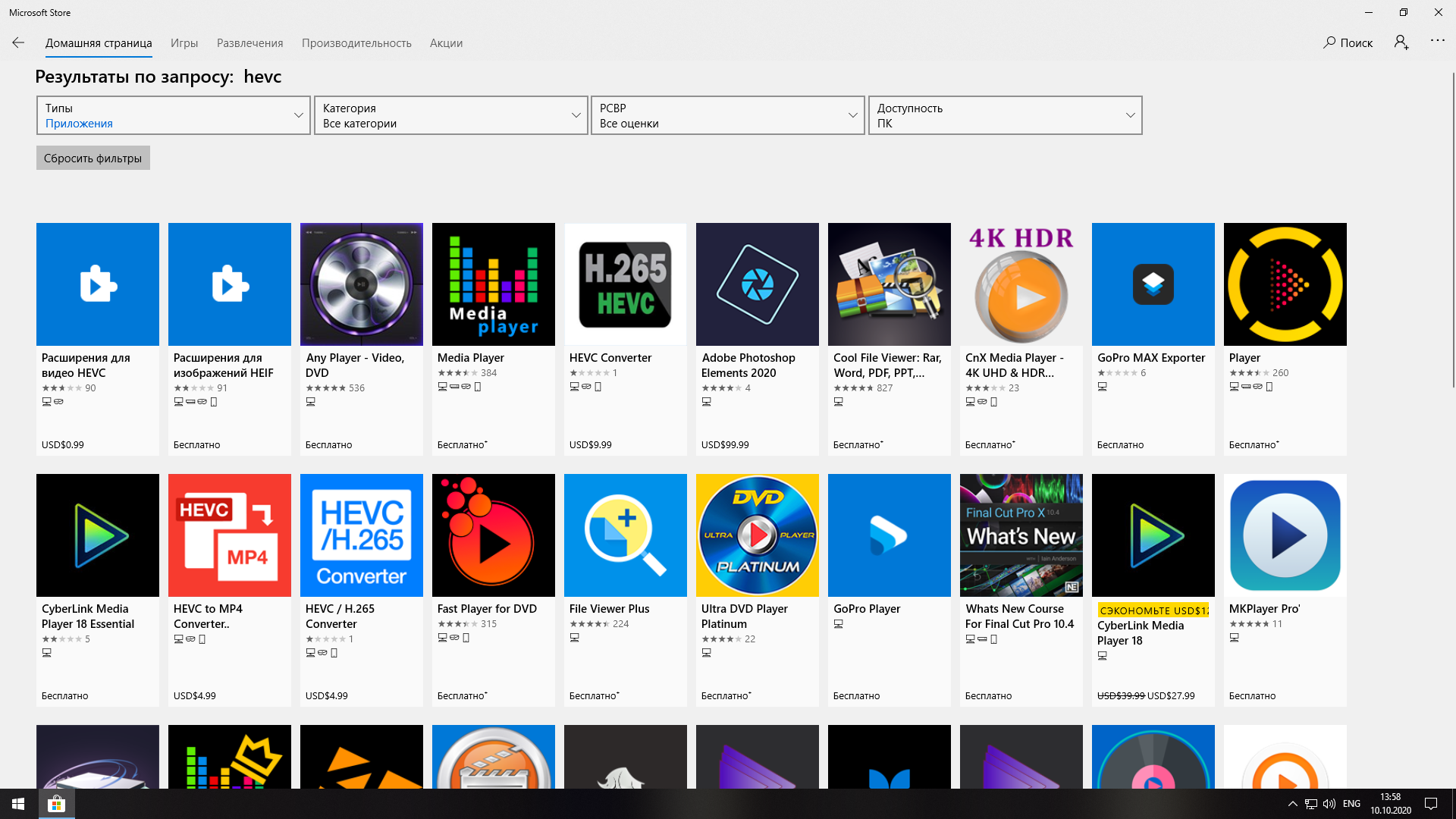Click the Microsoft Store taskbar icon
This screenshot has height=819, width=1456.
(56, 804)
